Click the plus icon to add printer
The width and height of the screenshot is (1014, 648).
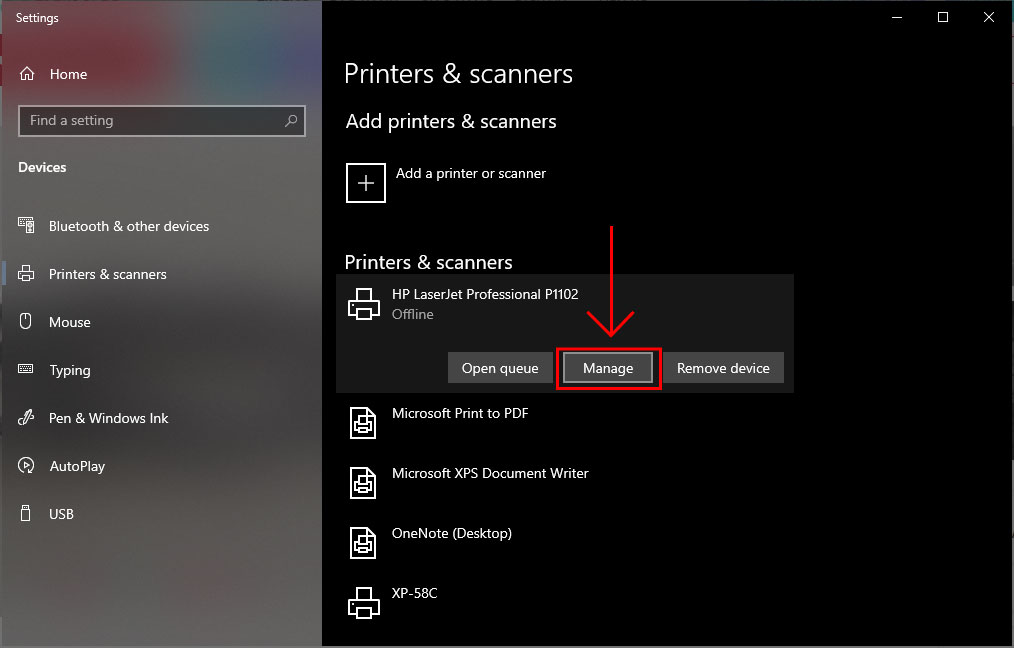366,183
